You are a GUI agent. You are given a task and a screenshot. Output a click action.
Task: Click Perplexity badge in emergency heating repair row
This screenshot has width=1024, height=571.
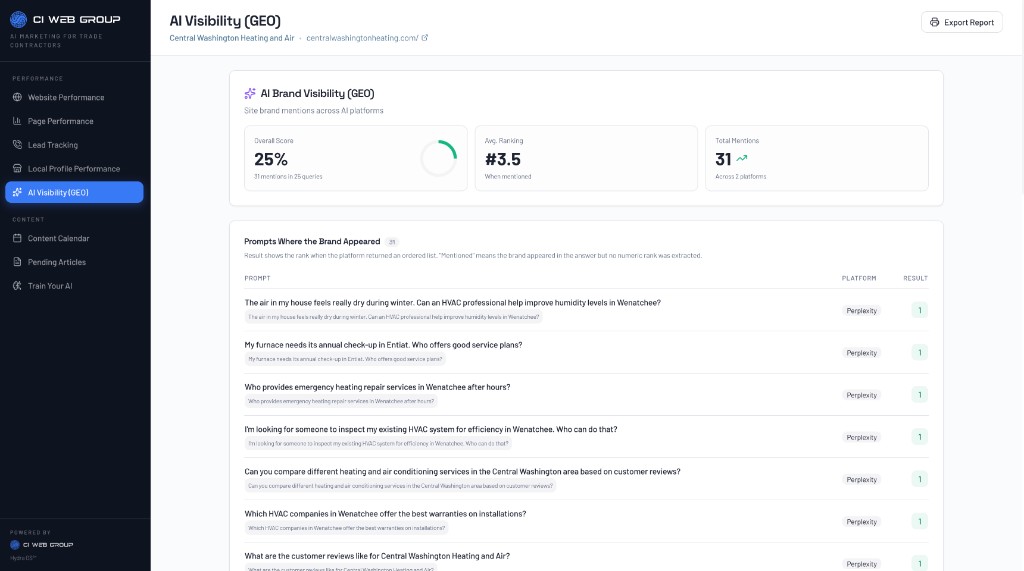click(861, 395)
